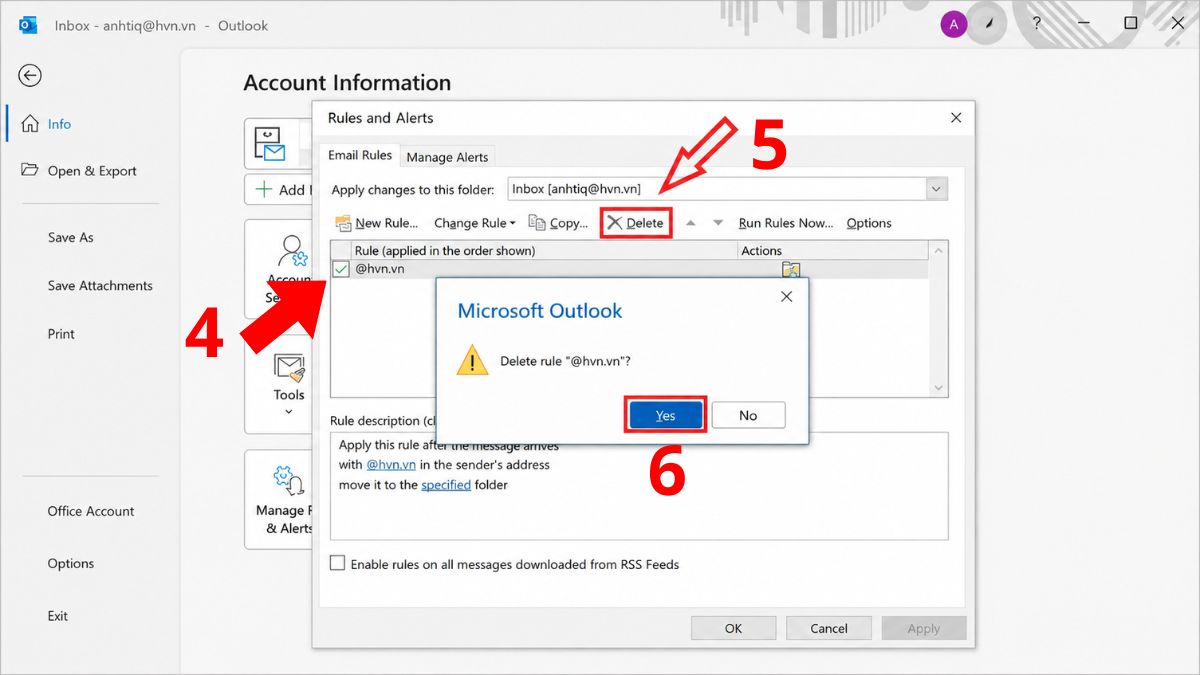The image size is (1200, 675).
Task: Click the move rule up arrow
Action: click(690, 223)
